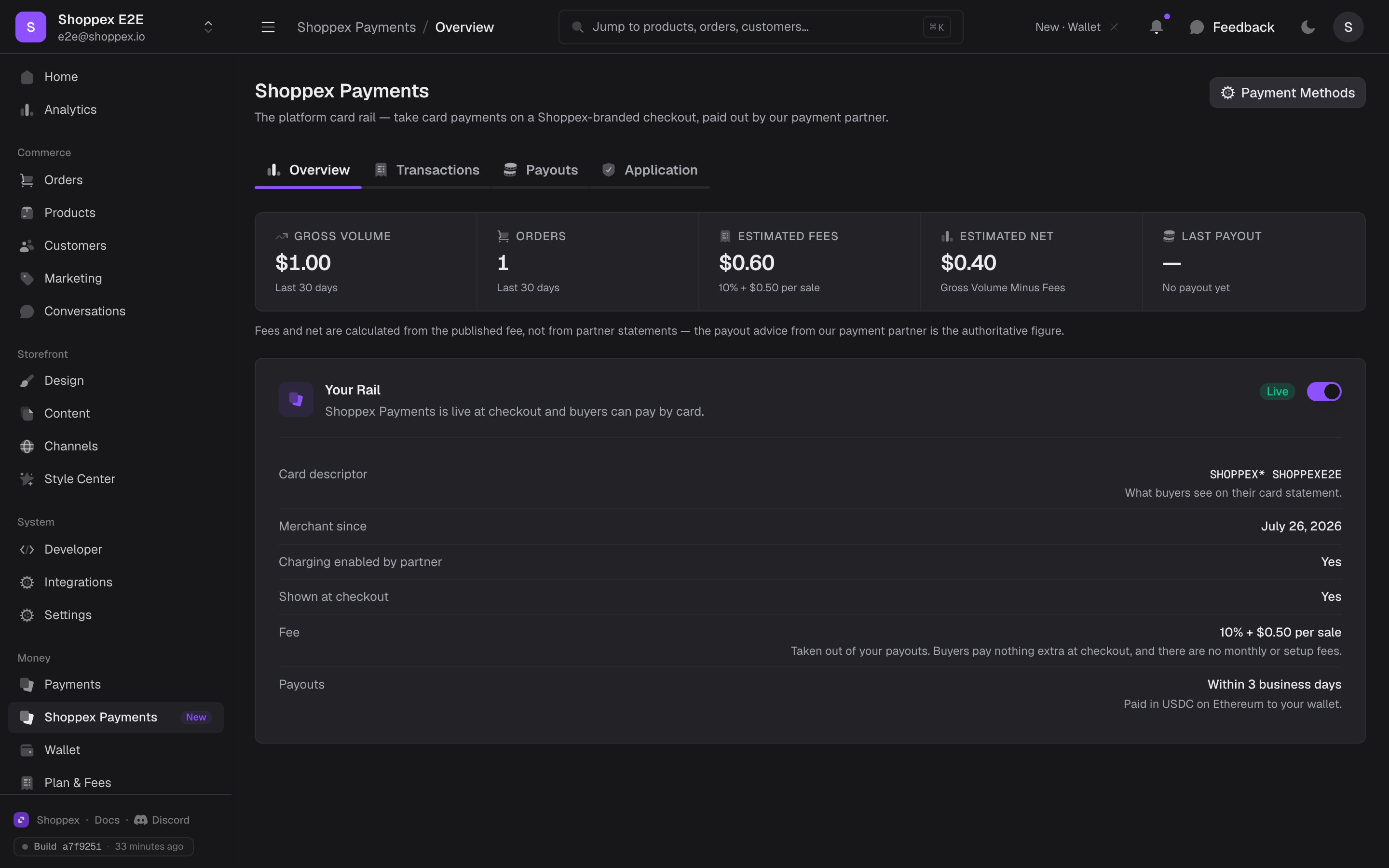Open Channels in the sidebar
Screen dimensions: 1389x868
115,446
